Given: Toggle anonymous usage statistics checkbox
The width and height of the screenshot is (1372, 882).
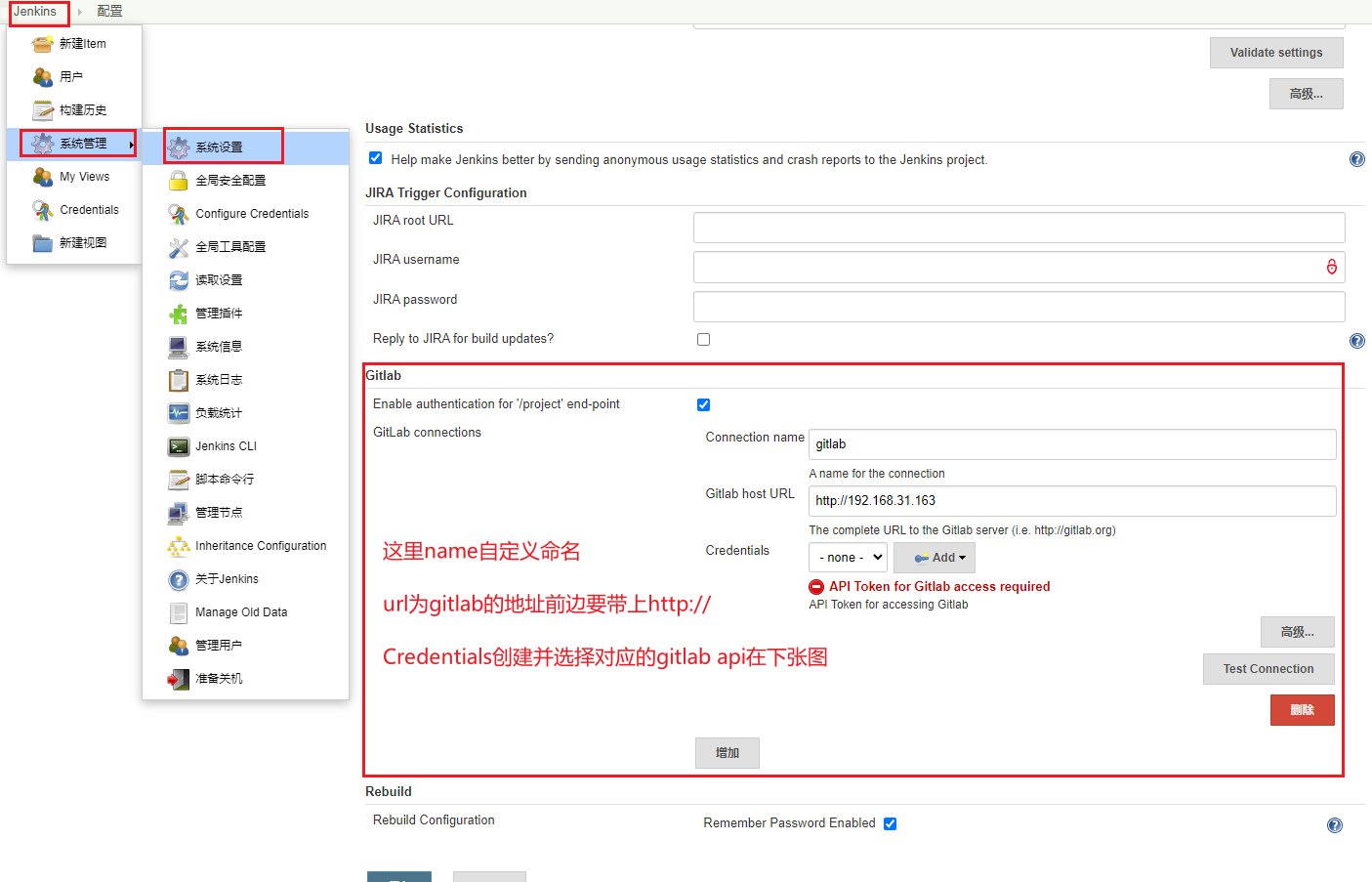Looking at the screenshot, I should click(x=376, y=158).
